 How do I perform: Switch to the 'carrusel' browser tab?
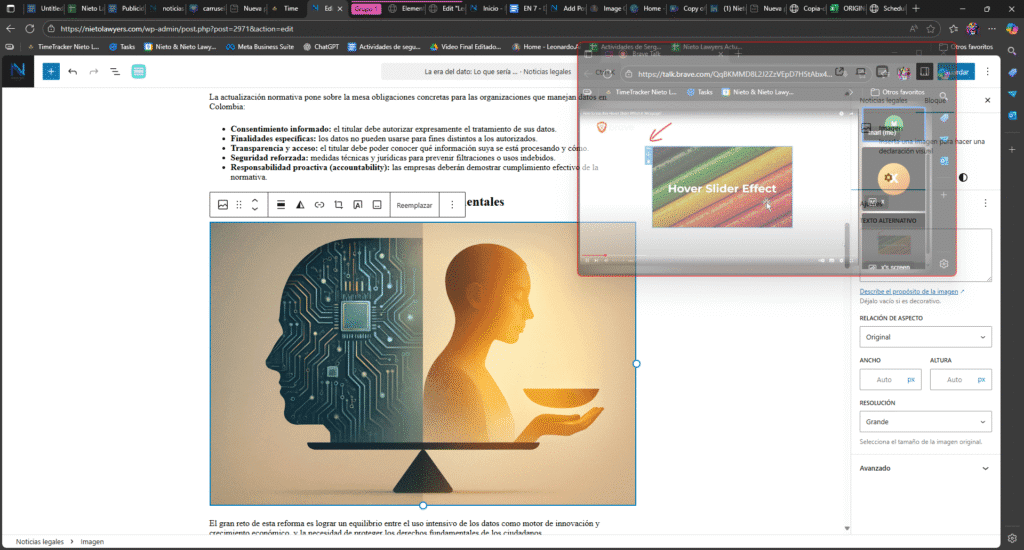coord(207,8)
